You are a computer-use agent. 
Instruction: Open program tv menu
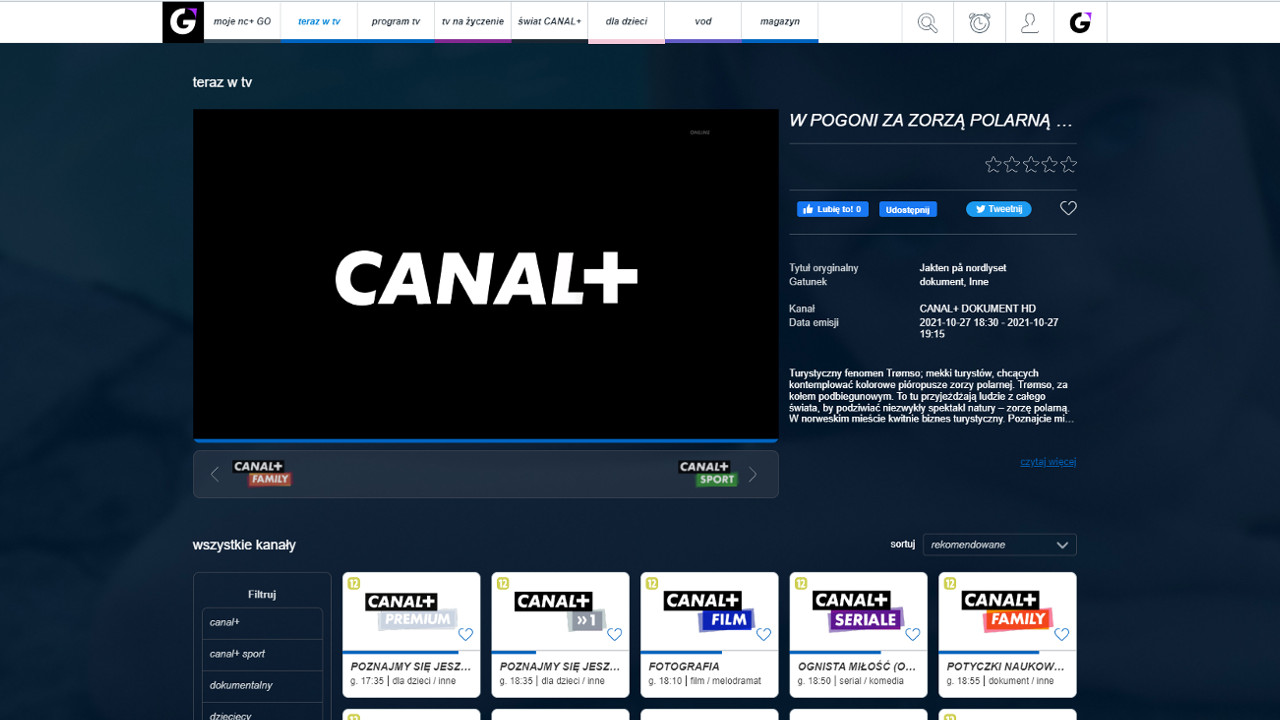(x=396, y=21)
